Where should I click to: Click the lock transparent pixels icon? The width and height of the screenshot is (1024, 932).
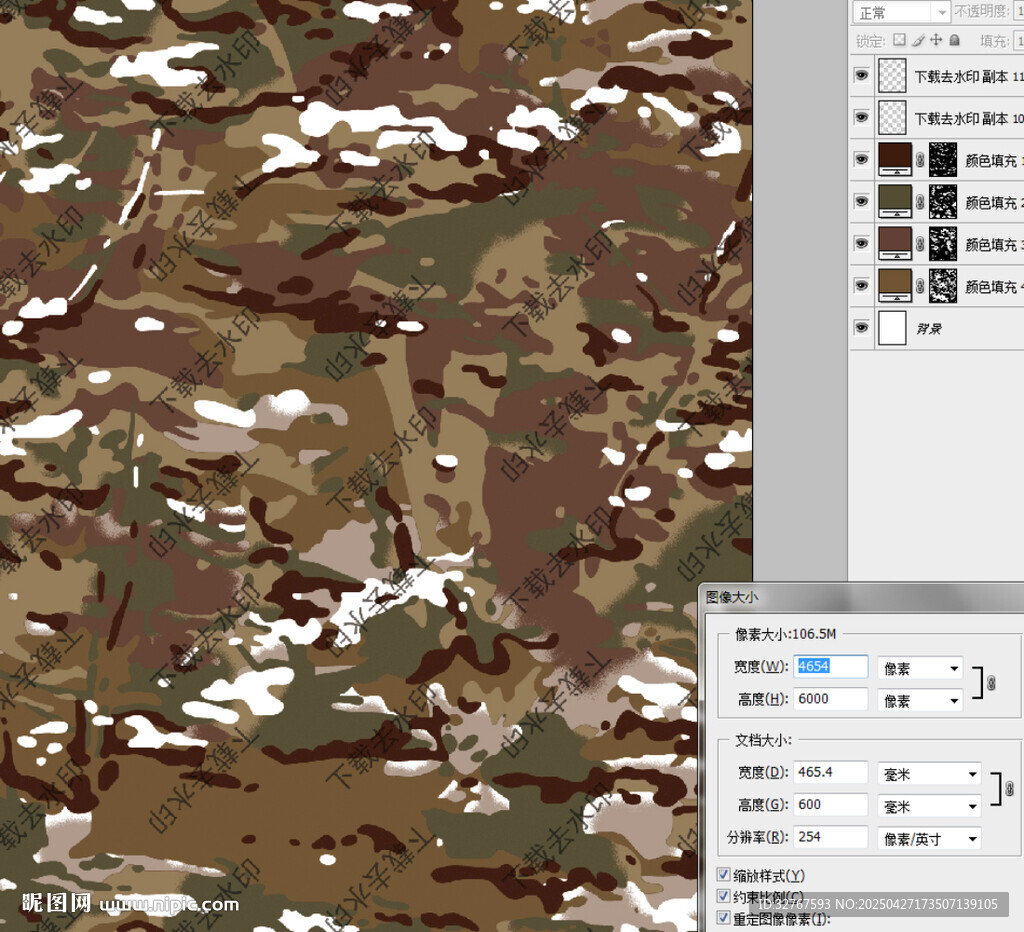coord(899,40)
